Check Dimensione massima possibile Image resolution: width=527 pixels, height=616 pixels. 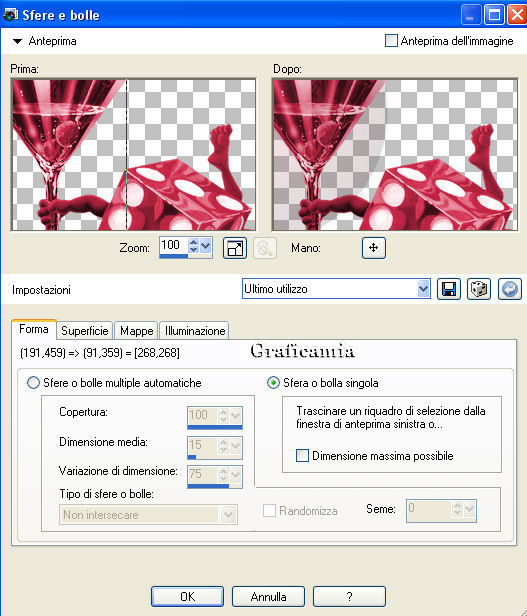coord(302,456)
